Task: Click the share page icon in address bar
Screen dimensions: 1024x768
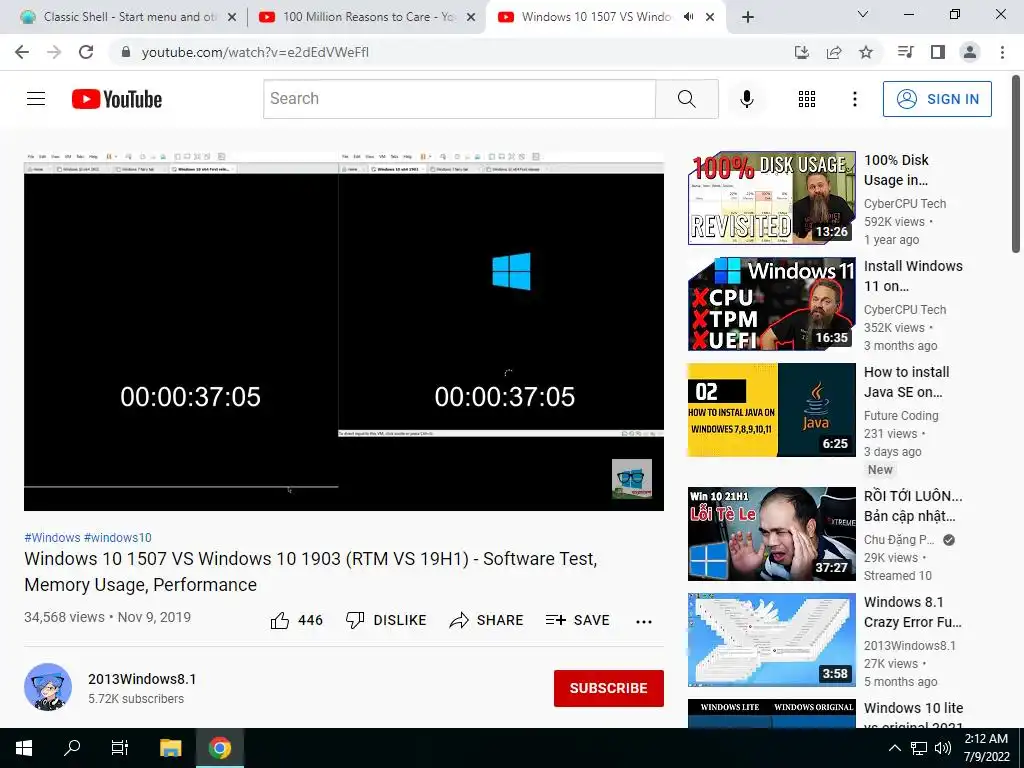Action: [x=834, y=52]
